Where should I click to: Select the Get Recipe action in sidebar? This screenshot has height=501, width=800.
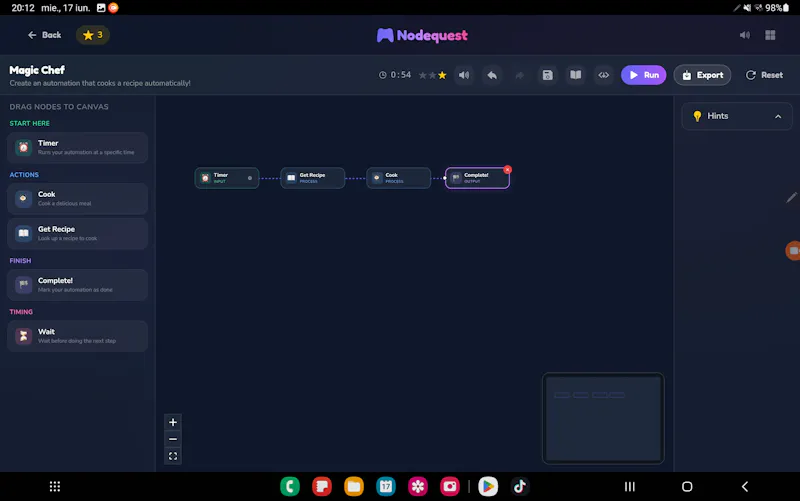[x=78, y=234]
